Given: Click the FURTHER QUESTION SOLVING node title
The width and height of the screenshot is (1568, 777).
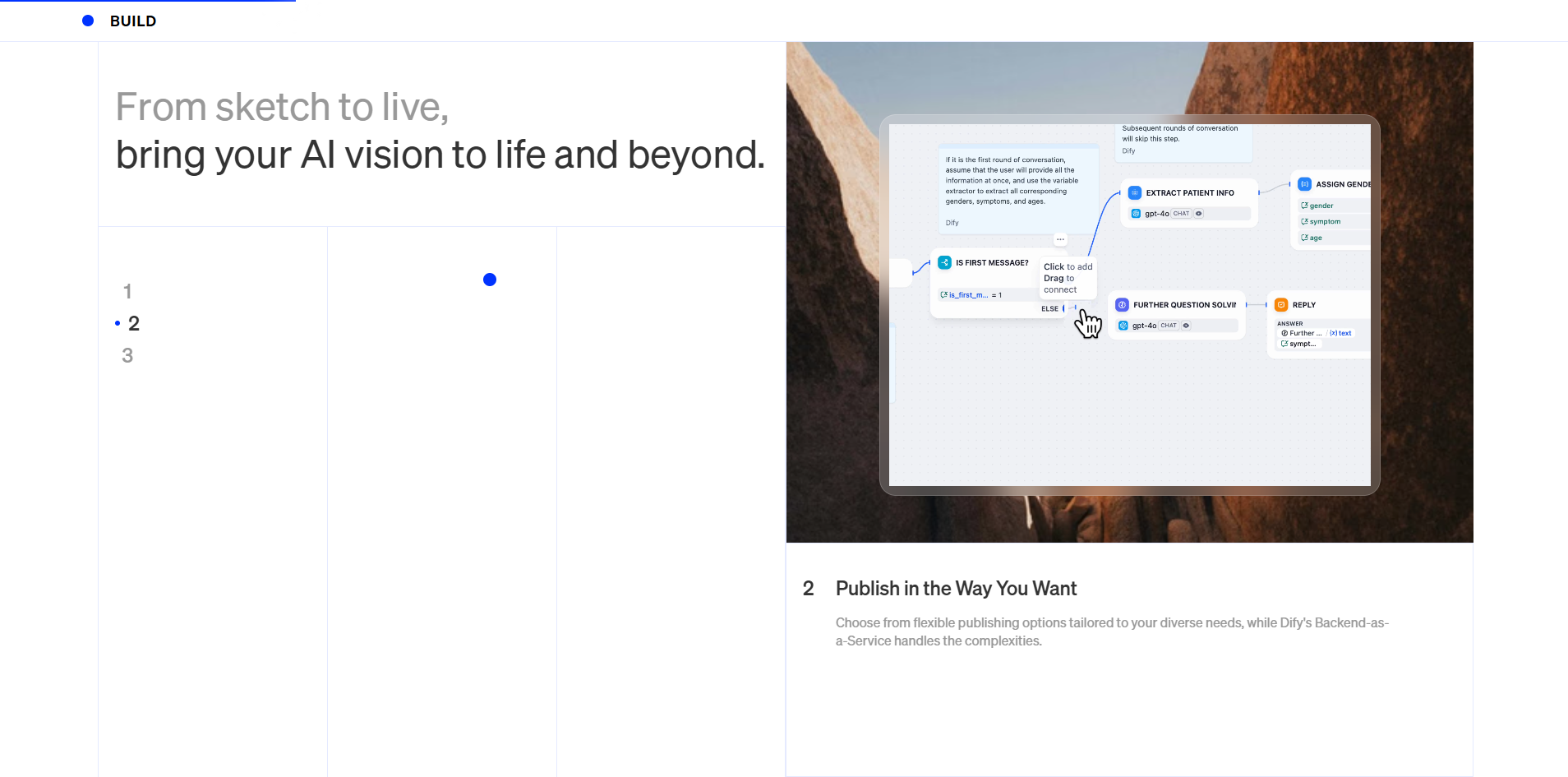Looking at the screenshot, I should [x=1184, y=305].
